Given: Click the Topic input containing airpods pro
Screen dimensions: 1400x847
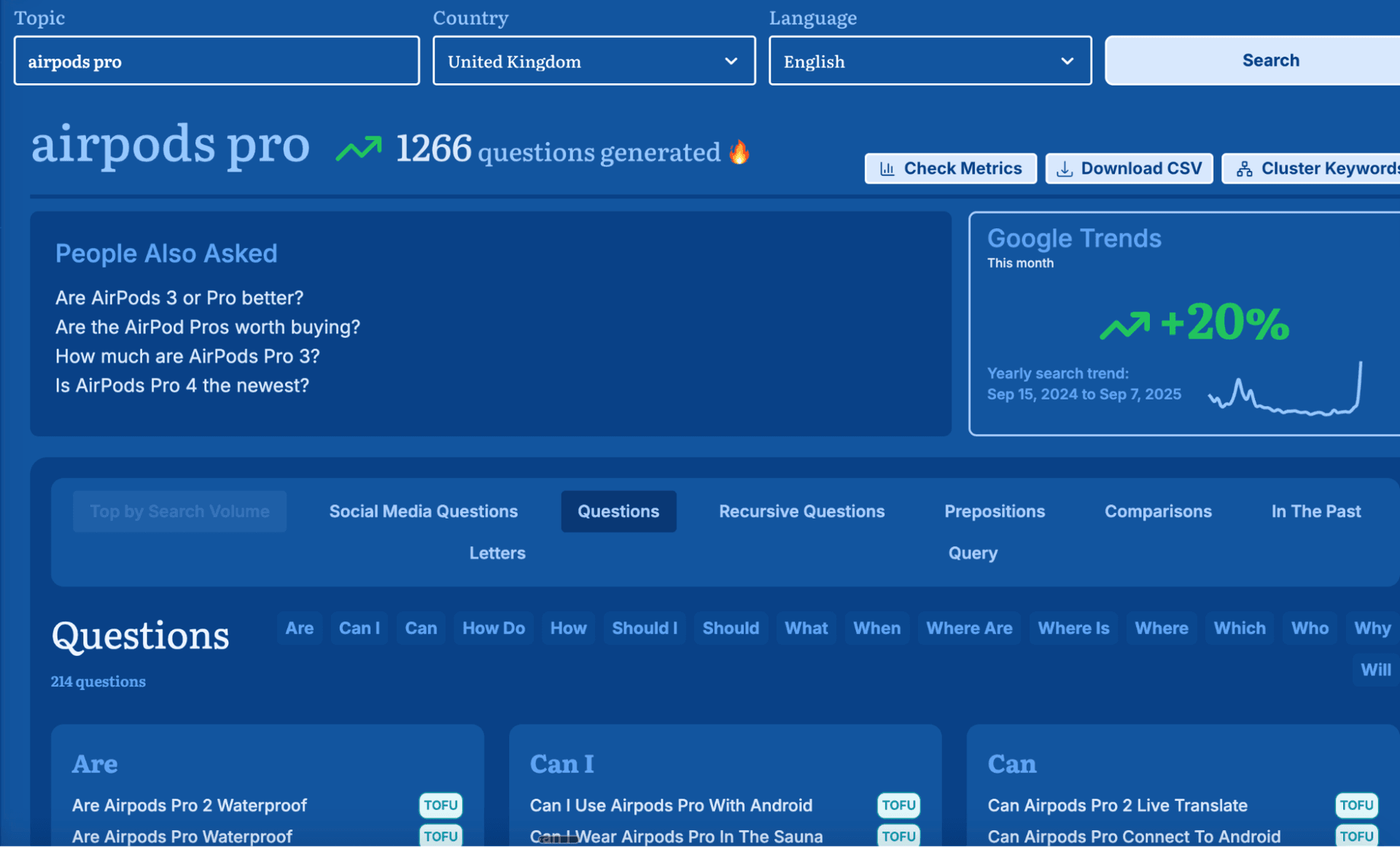Looking at the screenshot, I should click(x=217, y=61).
